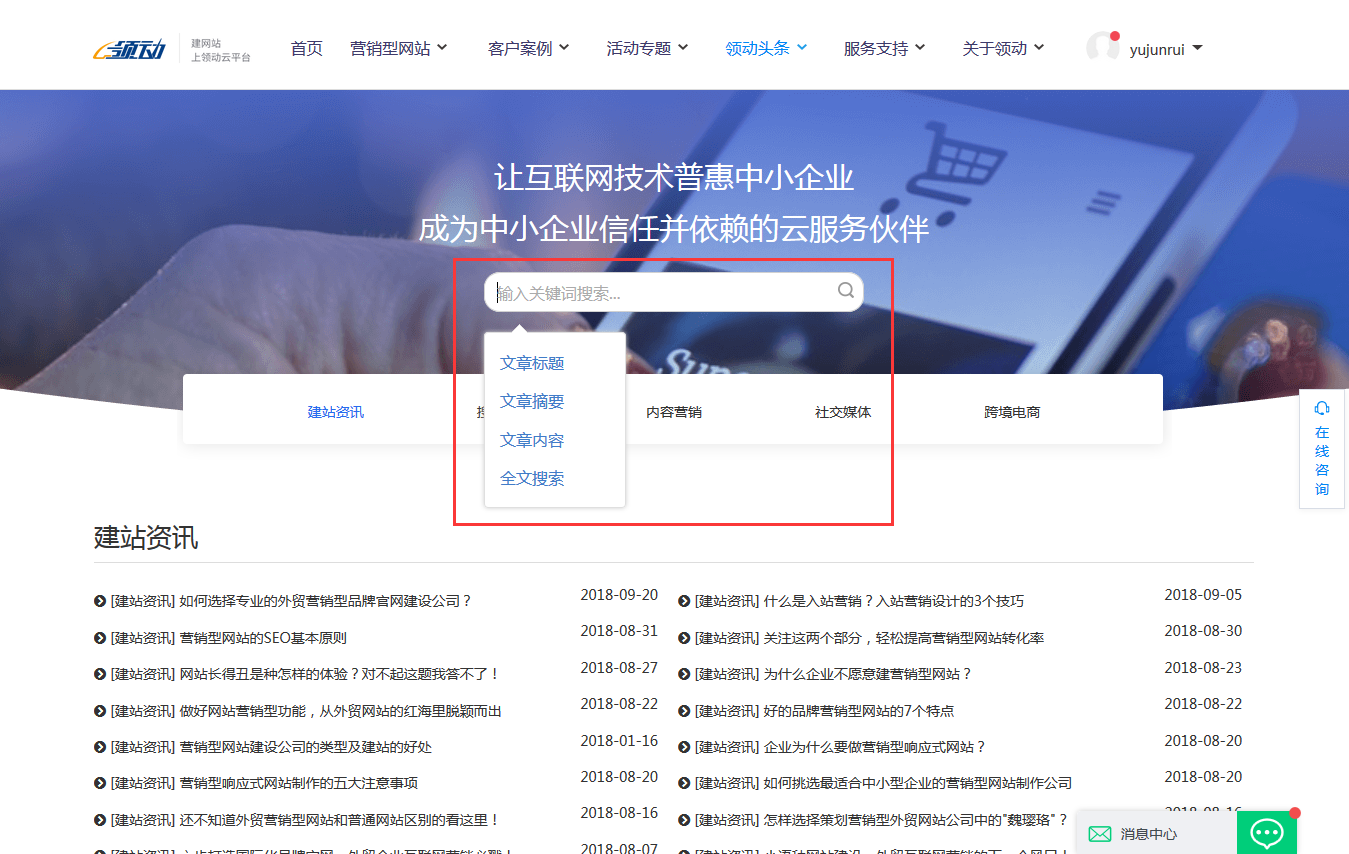This screenshot has height=854, width=1349.
Task: Click the arrow bullet before 什么是入站营销 article
Action: click(681, 601)
